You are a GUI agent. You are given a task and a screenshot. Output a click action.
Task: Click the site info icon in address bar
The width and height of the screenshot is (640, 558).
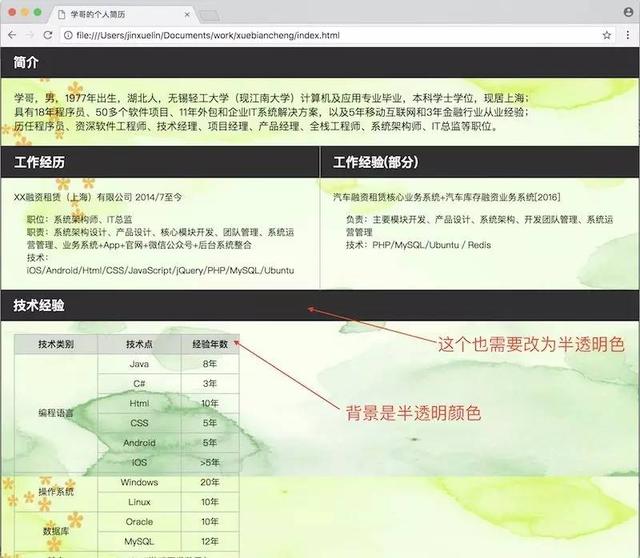68,35
